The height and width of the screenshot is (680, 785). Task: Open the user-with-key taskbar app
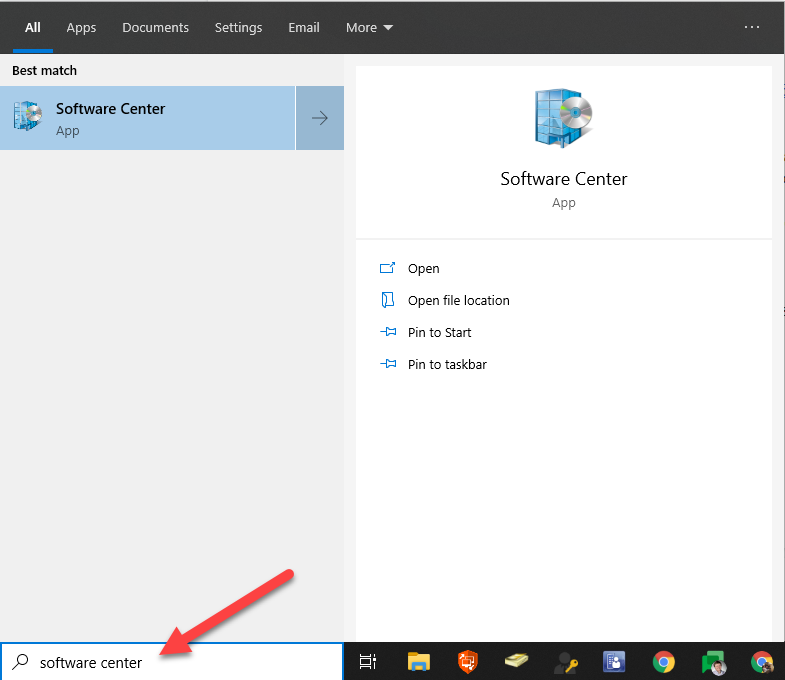565,662
